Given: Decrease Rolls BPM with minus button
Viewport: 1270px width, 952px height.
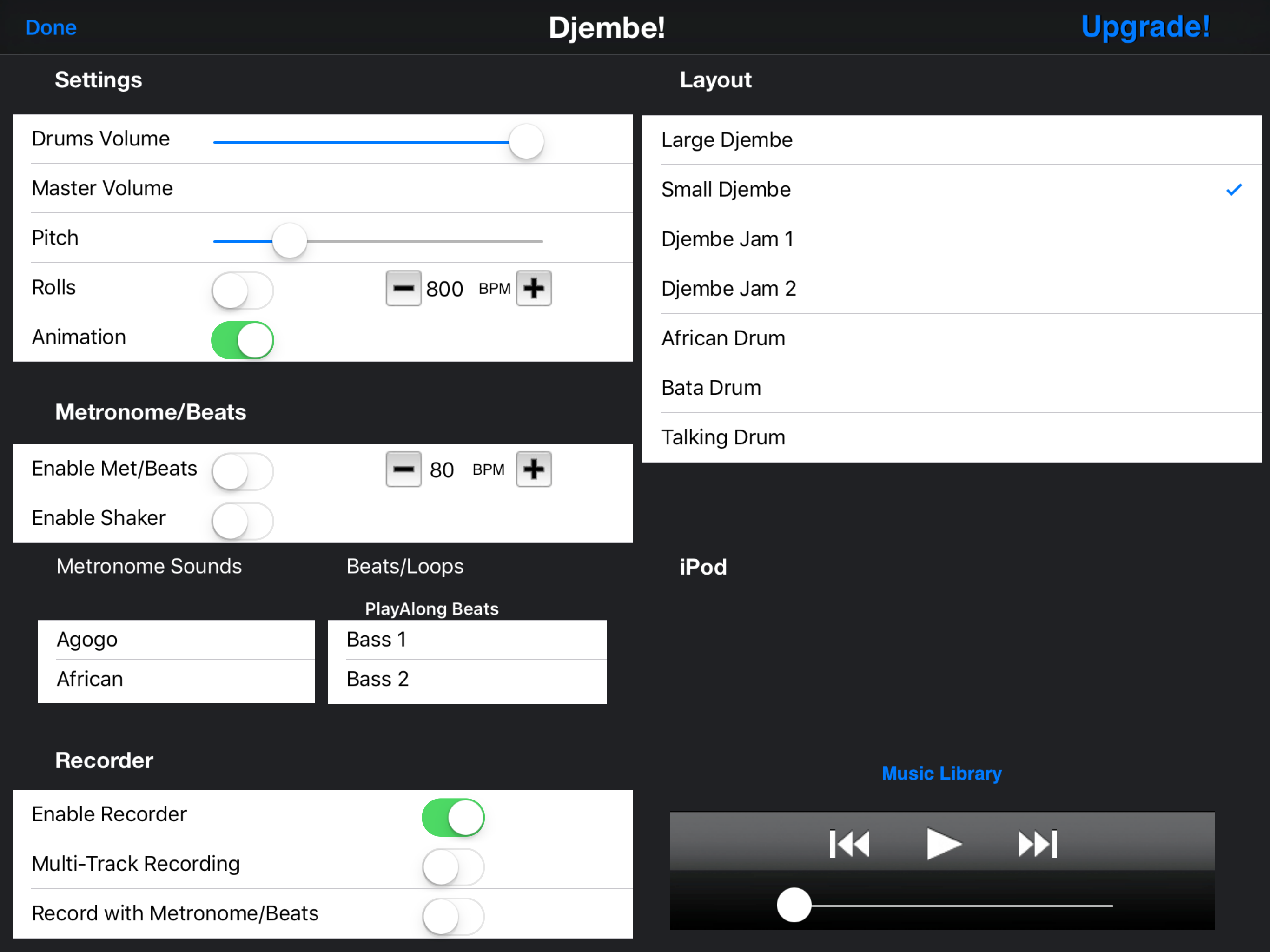Looking at the screenshot, I should (403, 288).
